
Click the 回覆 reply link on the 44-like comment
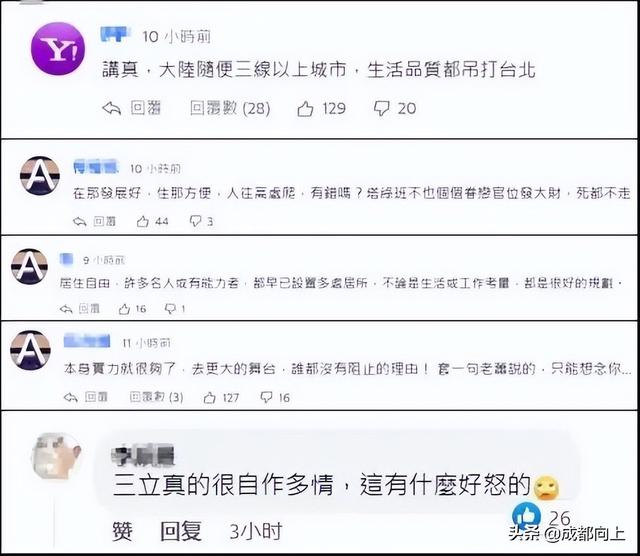point(104,222)
